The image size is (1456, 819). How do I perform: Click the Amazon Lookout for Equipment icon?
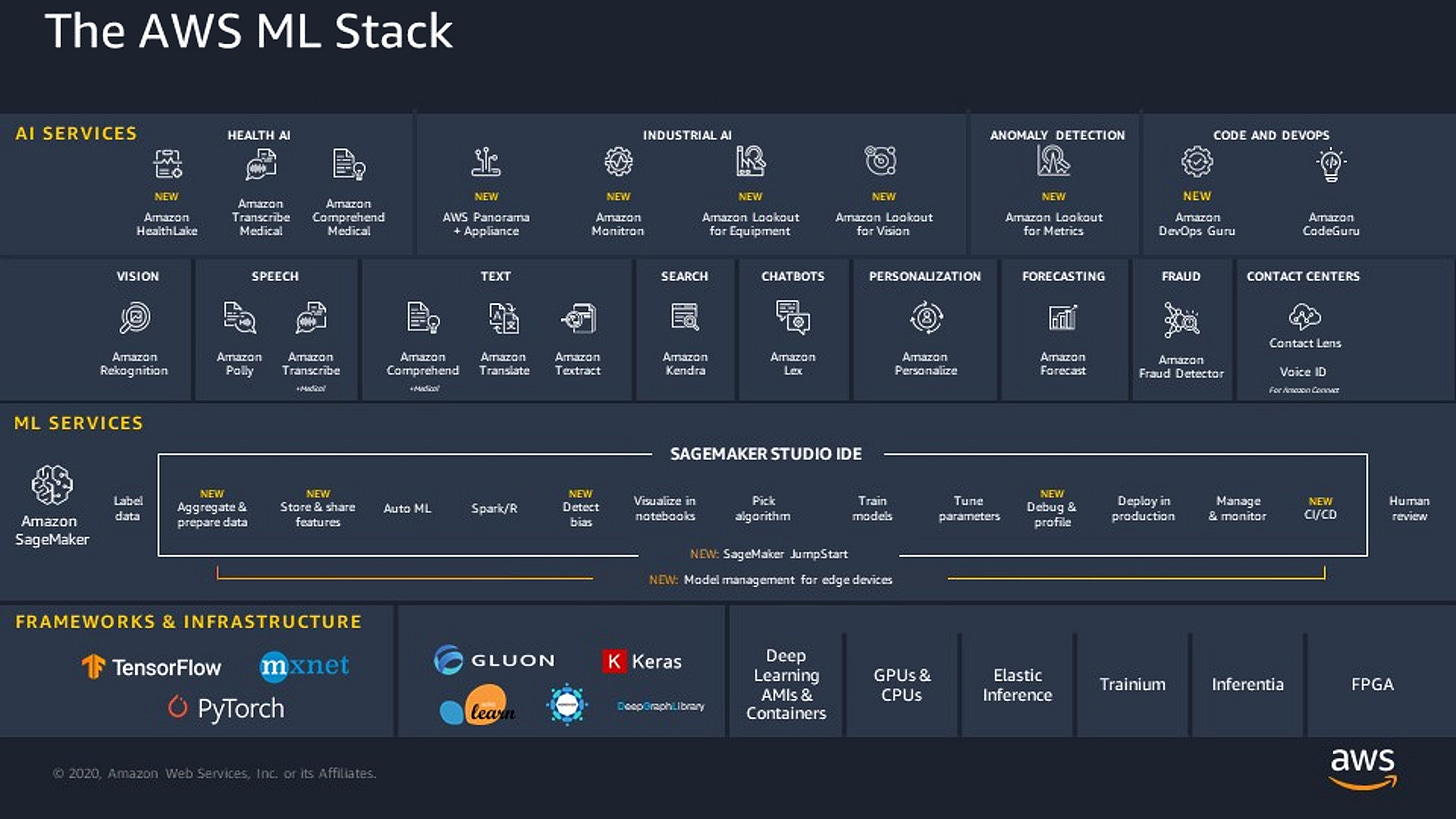[751, 161]
